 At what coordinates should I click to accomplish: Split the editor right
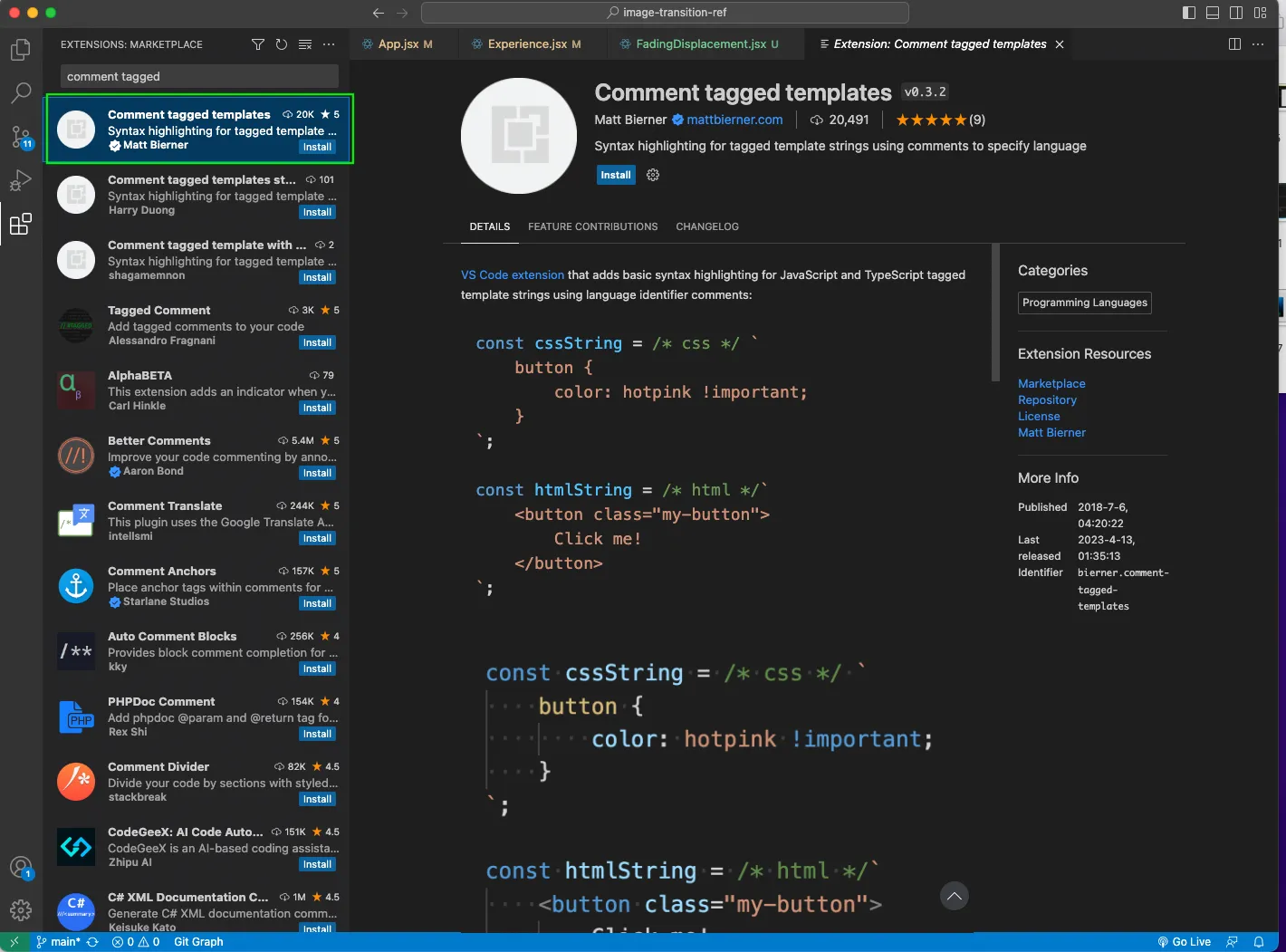[1234, 43]
